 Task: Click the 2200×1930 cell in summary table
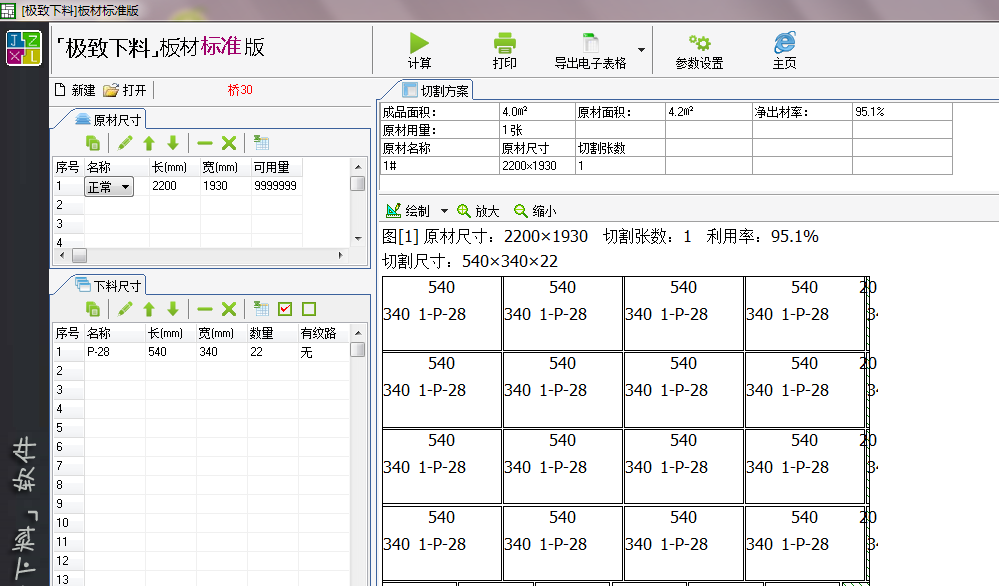click(x=538, y=166)
